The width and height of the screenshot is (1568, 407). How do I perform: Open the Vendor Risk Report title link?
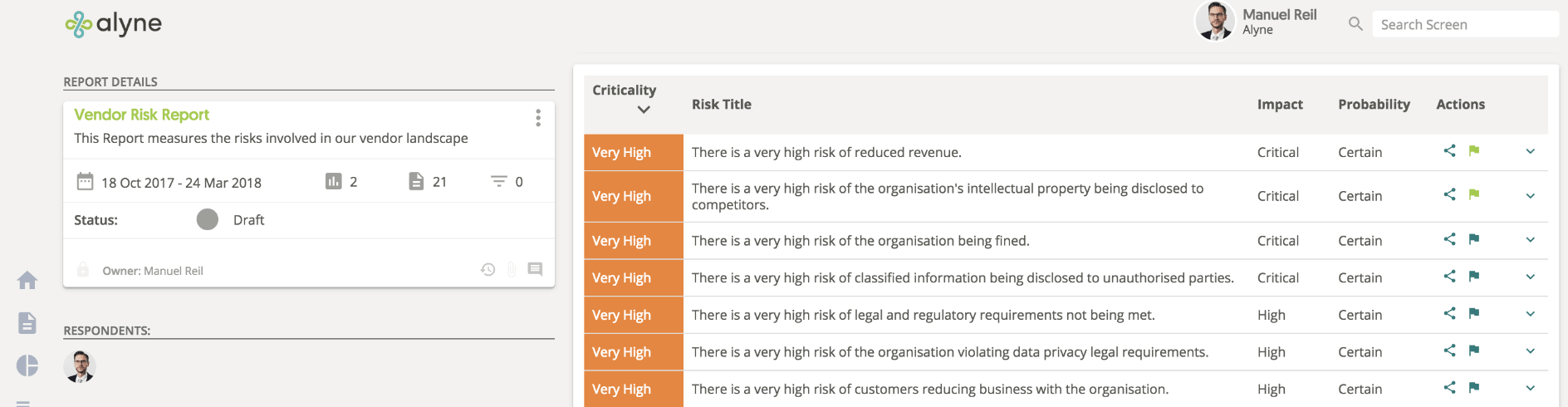pyautogui.click(x=141, y=115)
